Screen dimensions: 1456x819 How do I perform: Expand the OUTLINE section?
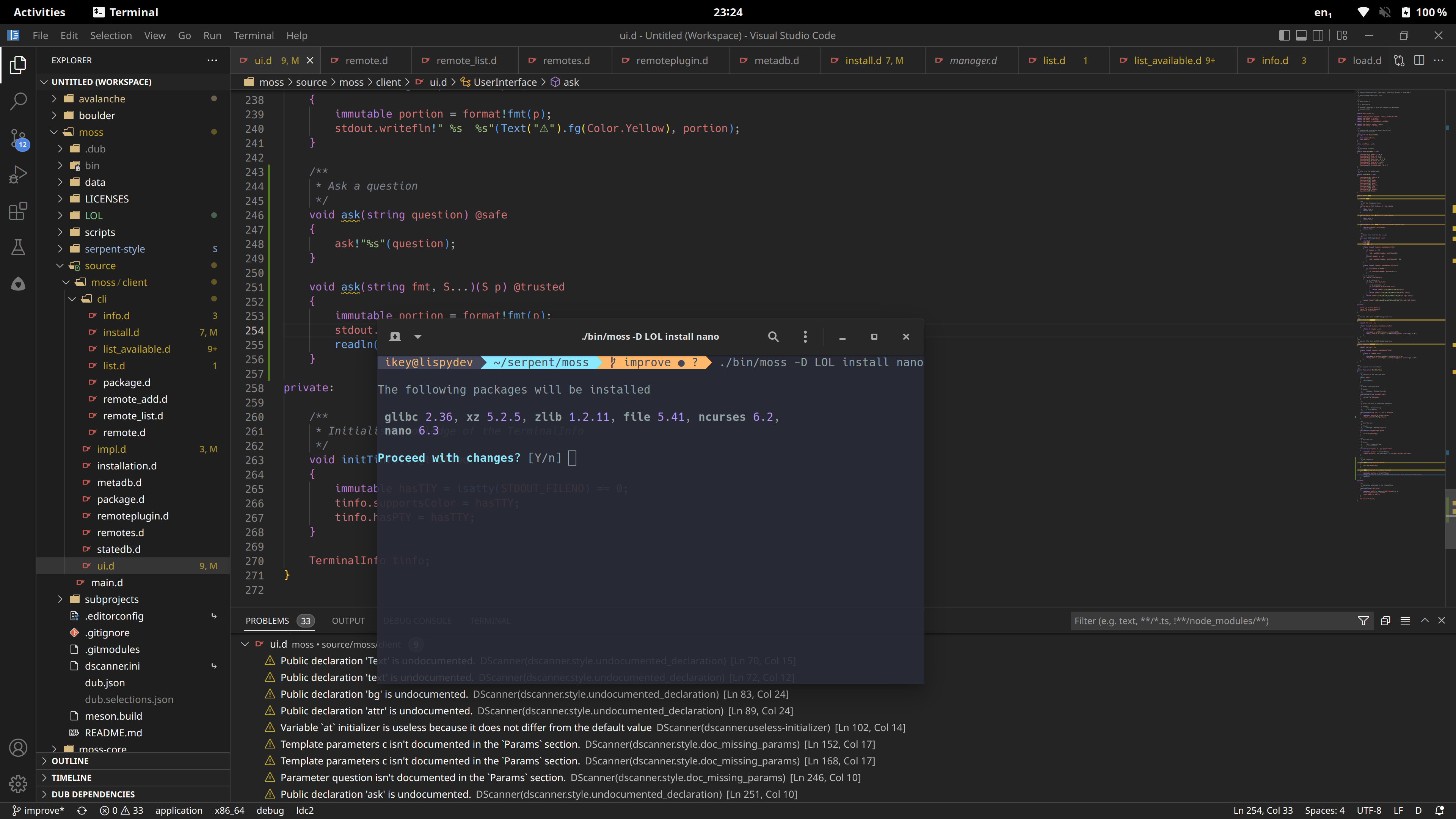[70, 761]
